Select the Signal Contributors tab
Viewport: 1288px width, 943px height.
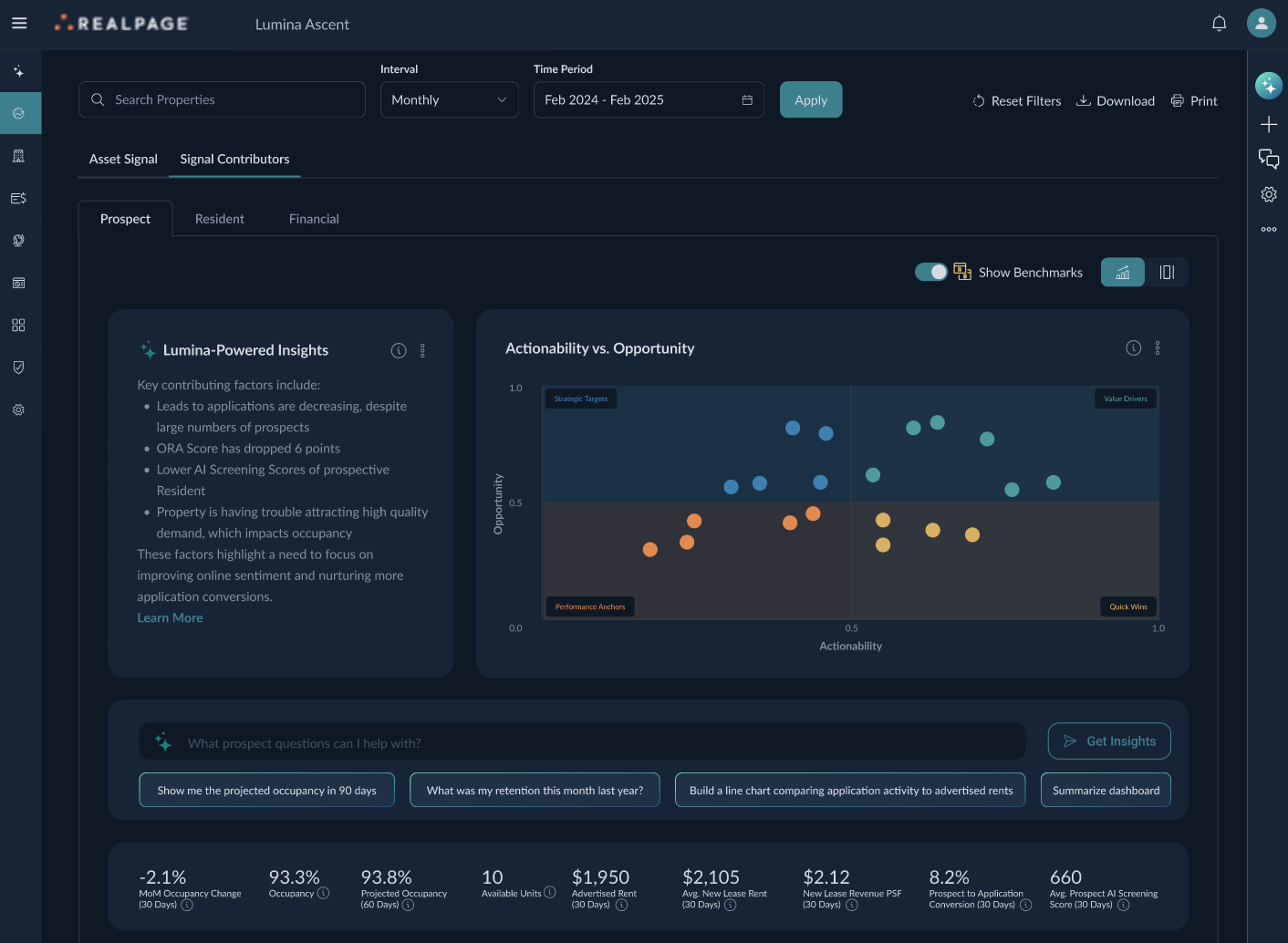point(234,159)
